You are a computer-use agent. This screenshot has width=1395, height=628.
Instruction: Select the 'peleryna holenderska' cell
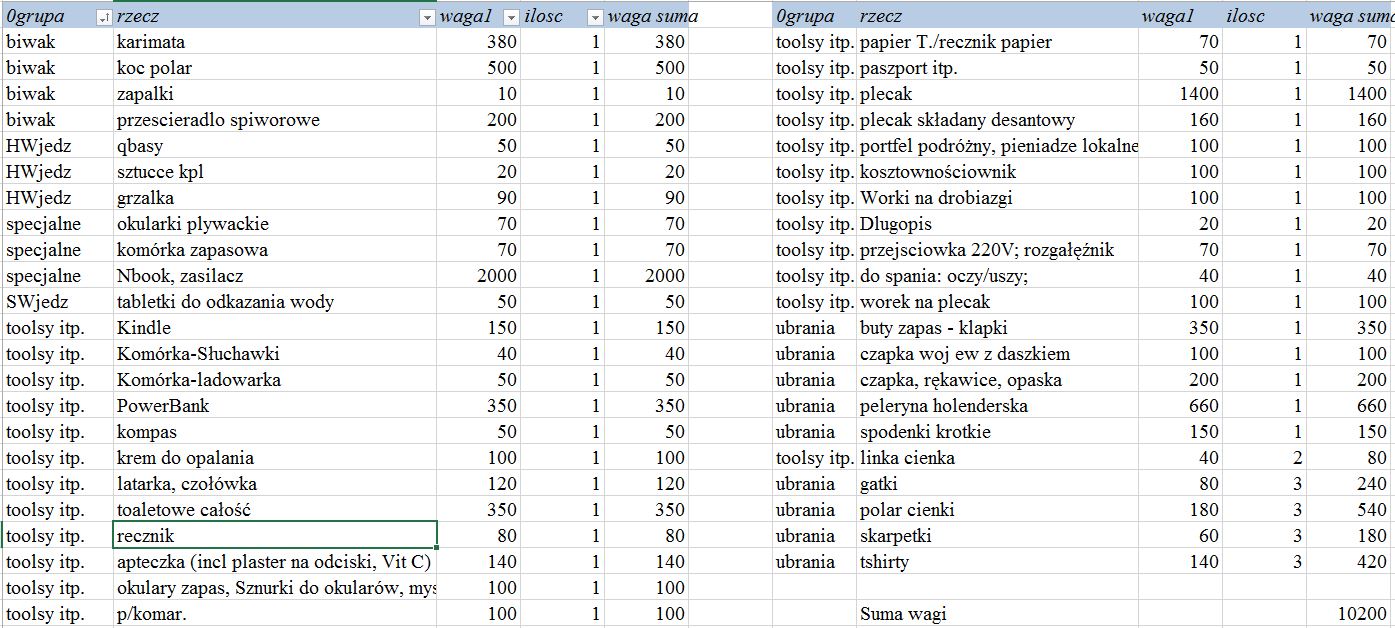tap(998, 406)
